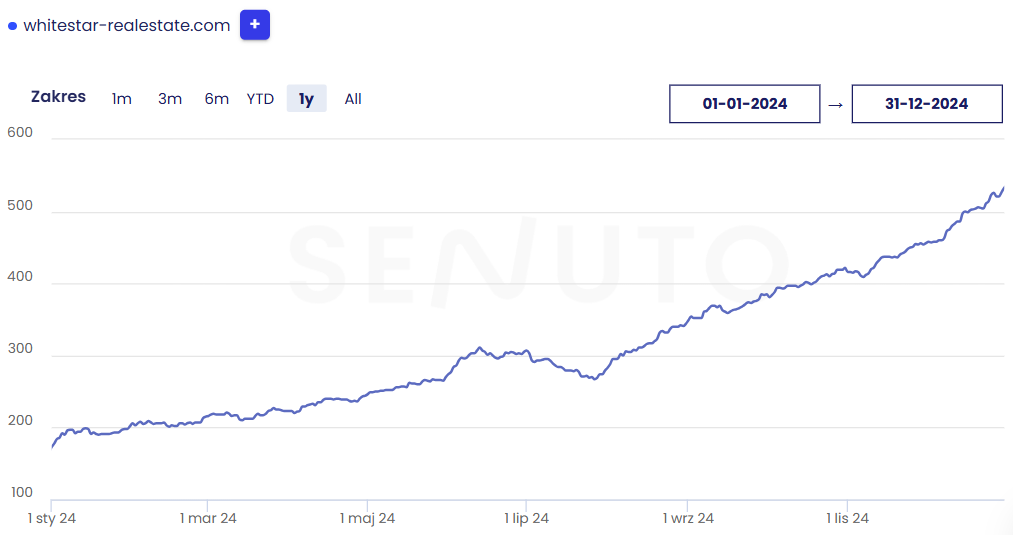Click the Zakres label
The image size is (1013, 535).
pos(58,97)
